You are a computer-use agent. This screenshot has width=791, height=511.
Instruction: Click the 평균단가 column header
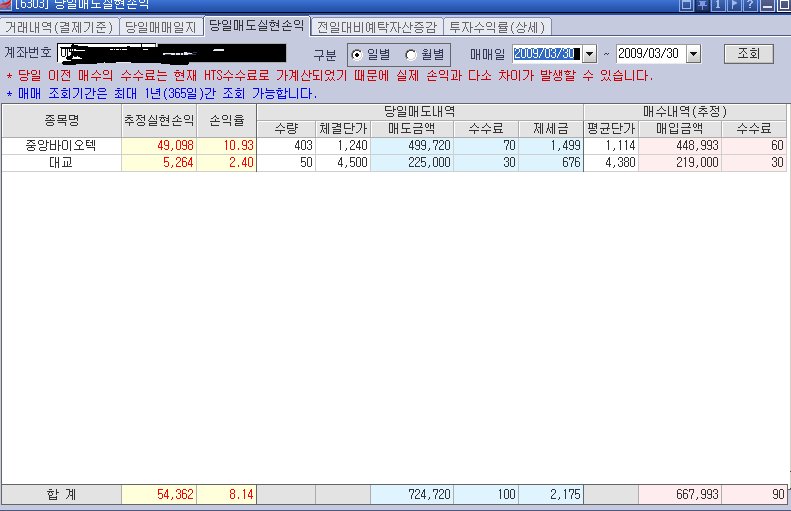click(611, 129)
